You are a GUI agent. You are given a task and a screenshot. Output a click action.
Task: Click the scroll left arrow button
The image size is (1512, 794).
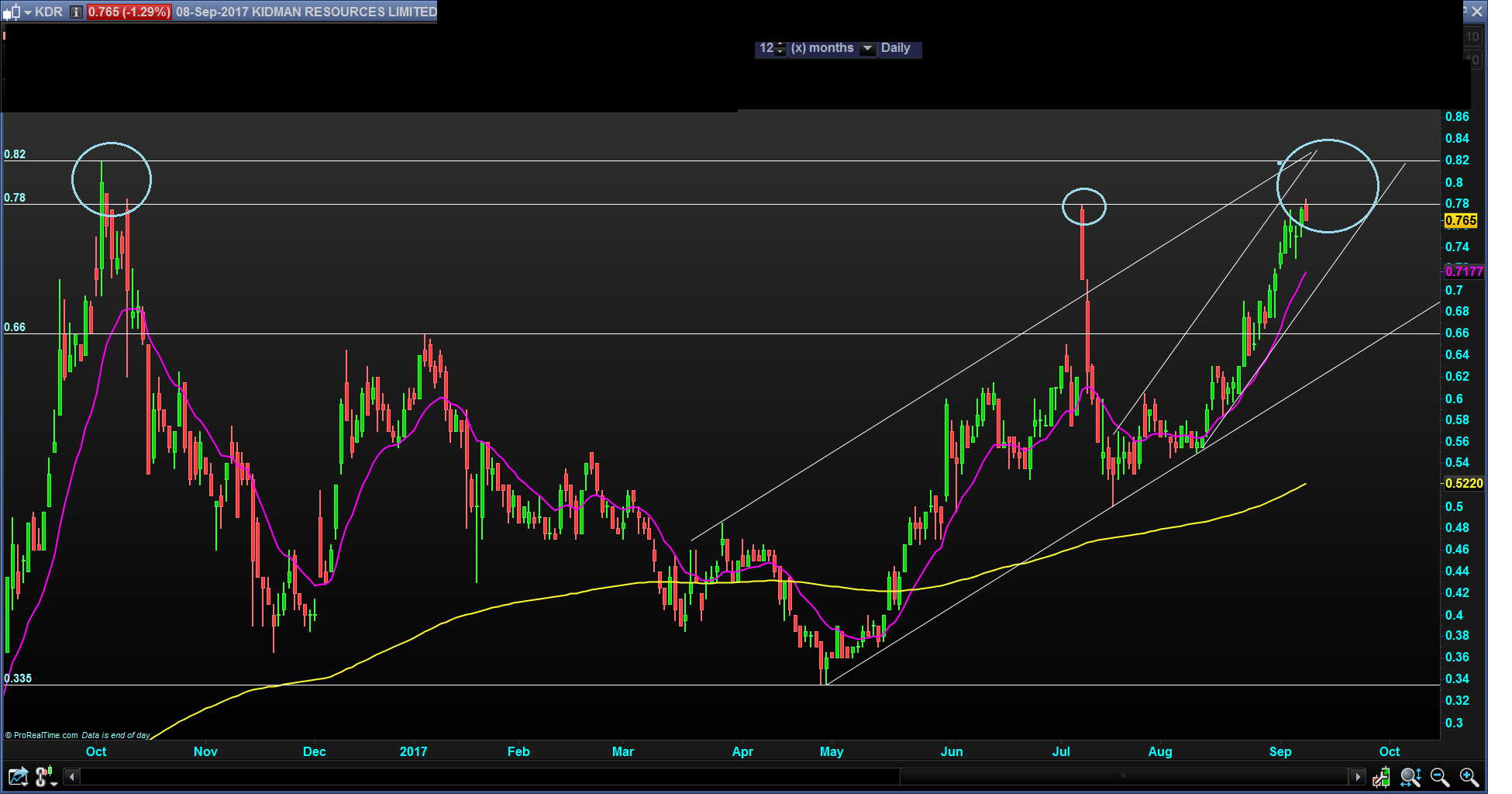(x=71, y=776)
